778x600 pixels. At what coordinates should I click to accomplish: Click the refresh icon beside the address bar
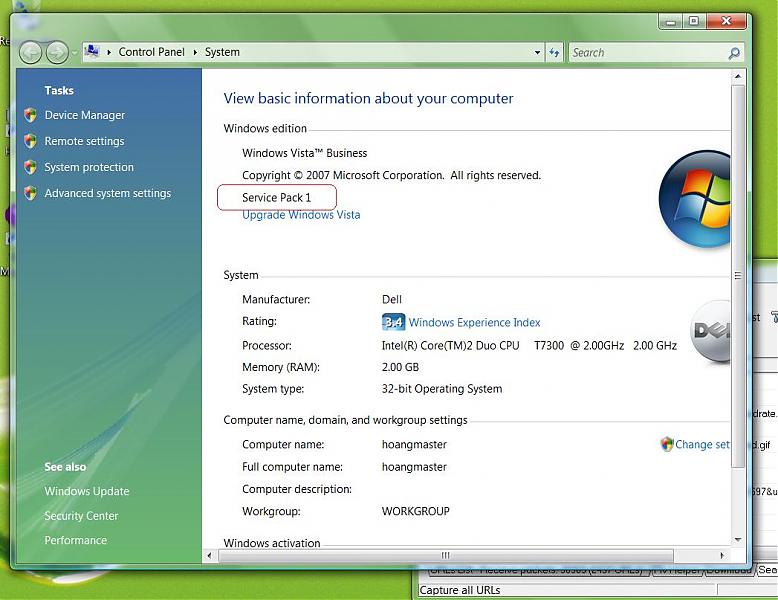(x=554, y=52)
